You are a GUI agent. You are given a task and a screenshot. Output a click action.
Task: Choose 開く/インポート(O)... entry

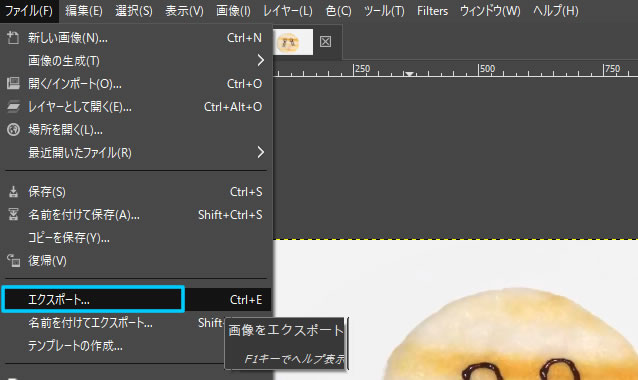point(136,84)
